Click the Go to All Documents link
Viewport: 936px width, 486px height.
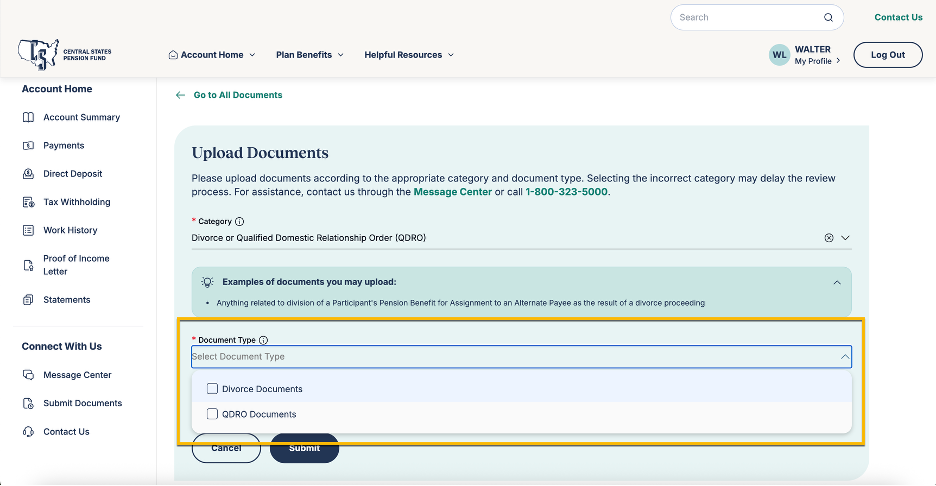[238, 95]
